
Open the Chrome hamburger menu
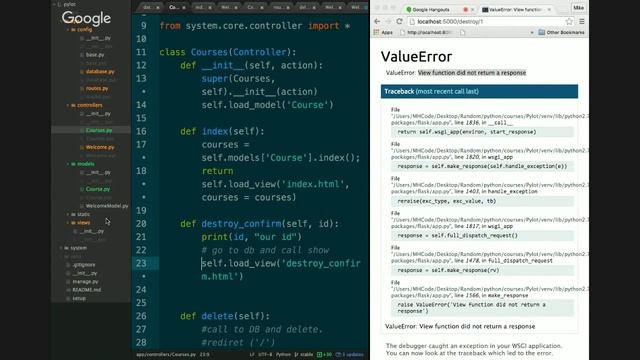tap(582, 21)
